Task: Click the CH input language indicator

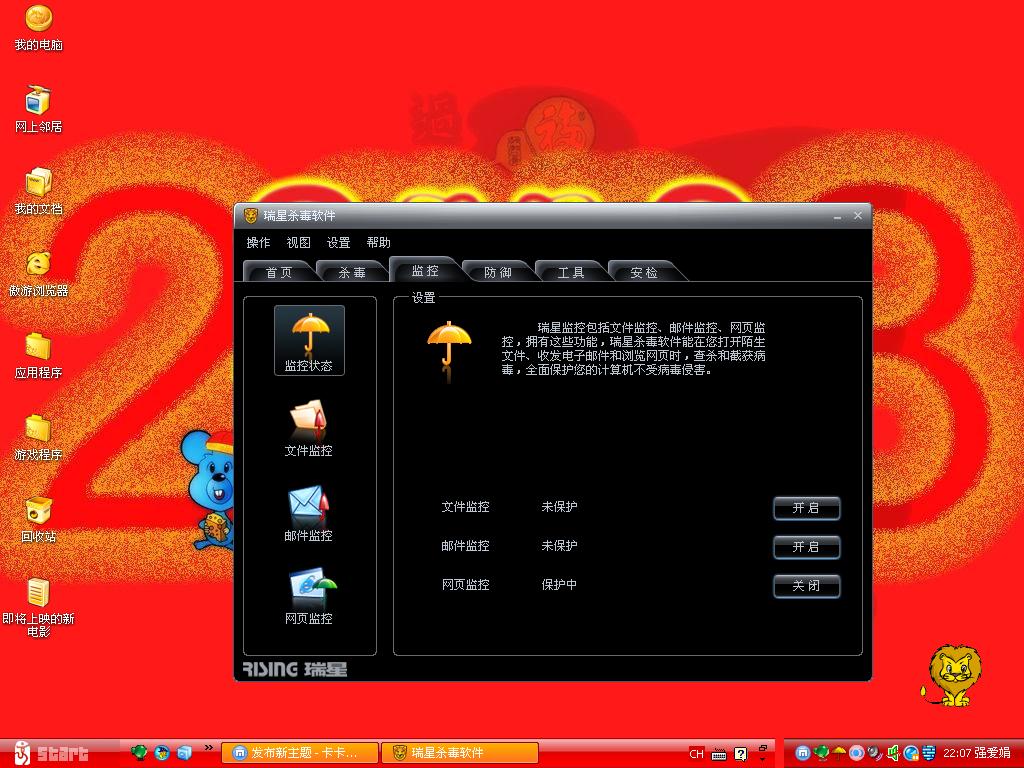Action: point(697,754)
